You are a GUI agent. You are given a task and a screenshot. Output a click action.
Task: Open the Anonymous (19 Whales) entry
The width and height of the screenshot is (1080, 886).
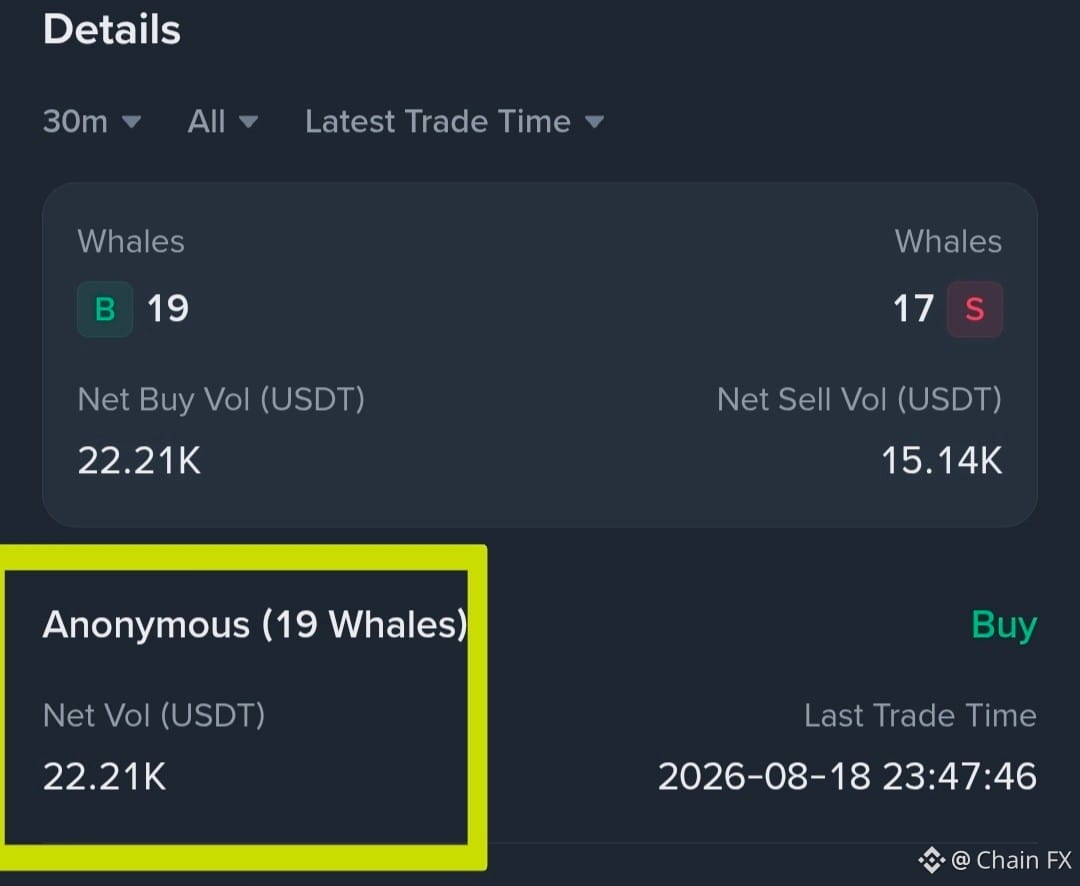tap(255, 625)
